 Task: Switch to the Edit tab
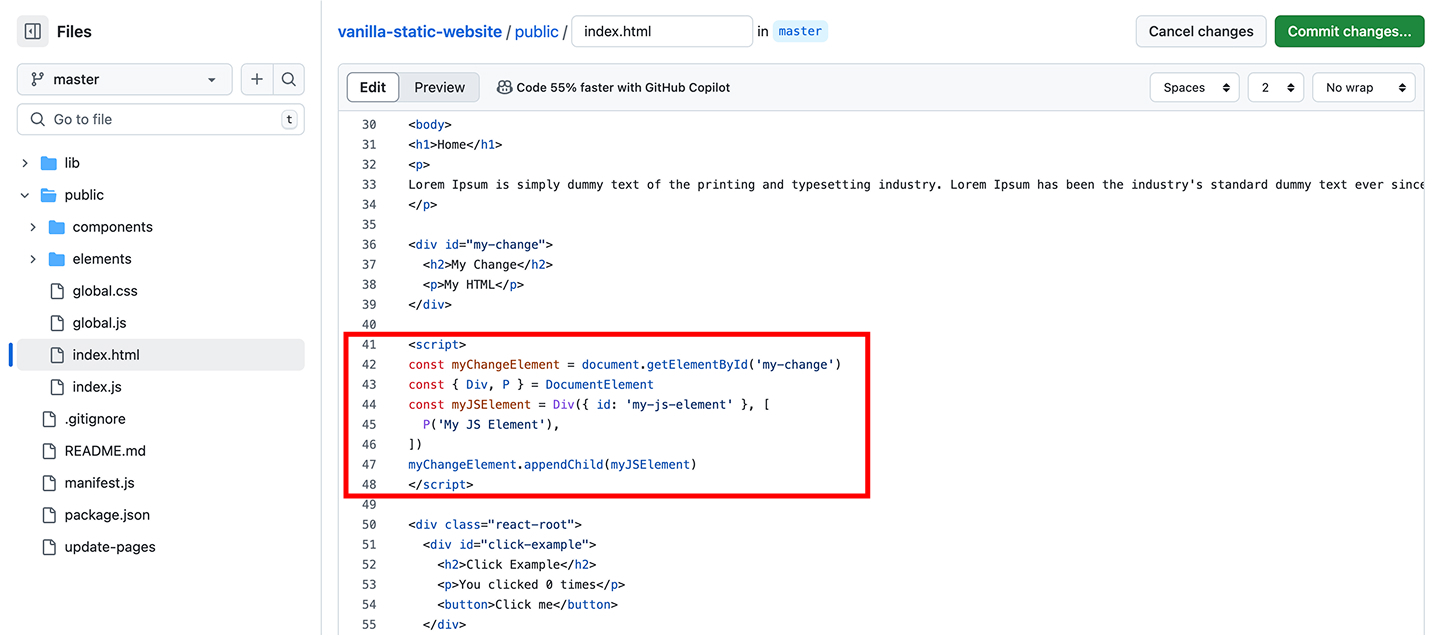(373, 87)
